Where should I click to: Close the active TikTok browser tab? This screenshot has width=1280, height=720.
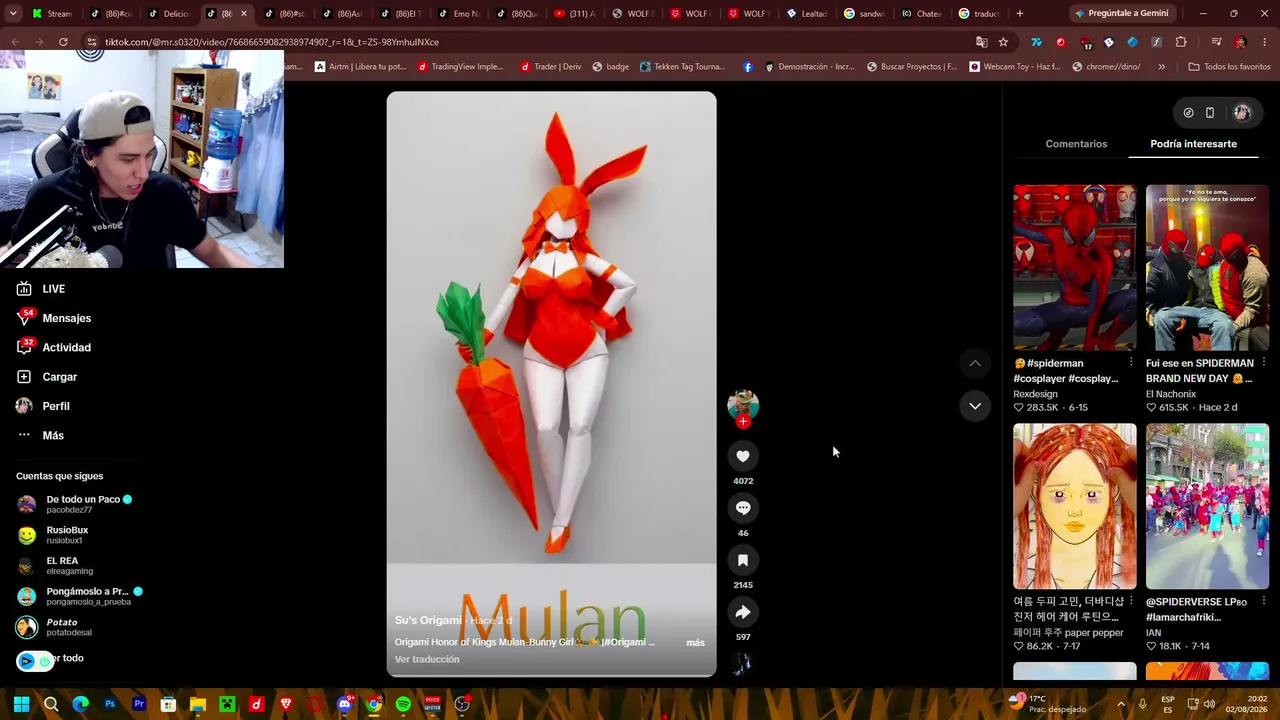pos(243,14)
